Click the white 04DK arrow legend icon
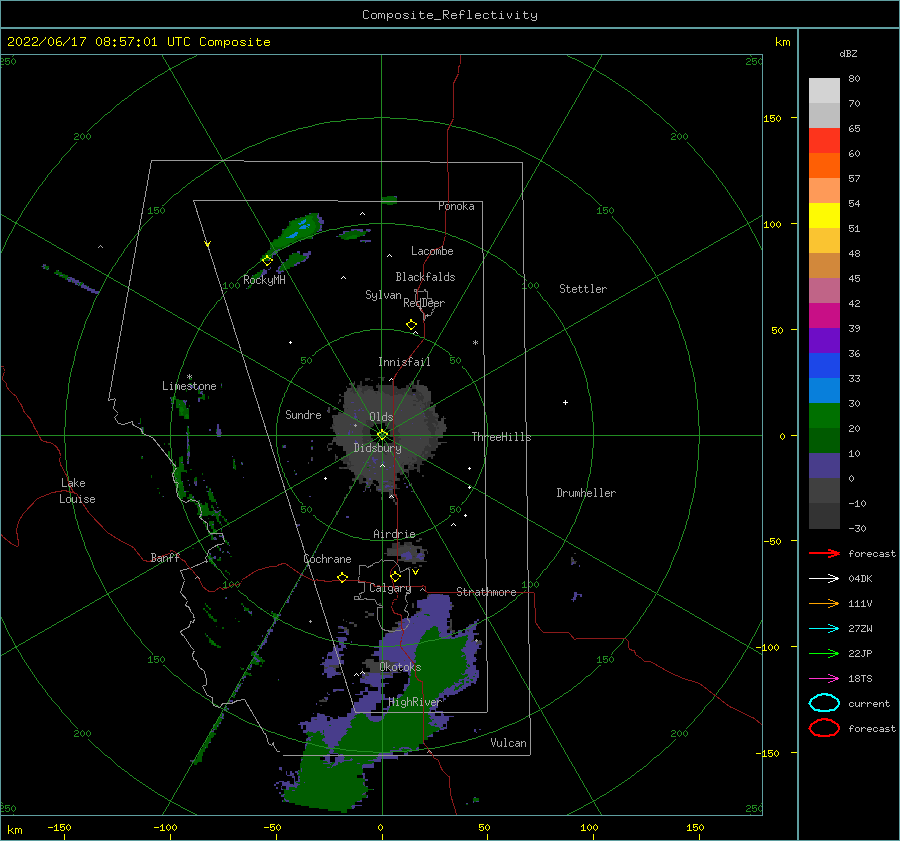Image resolution: width=900 pixels, height=841 pixels. [824, 579]
